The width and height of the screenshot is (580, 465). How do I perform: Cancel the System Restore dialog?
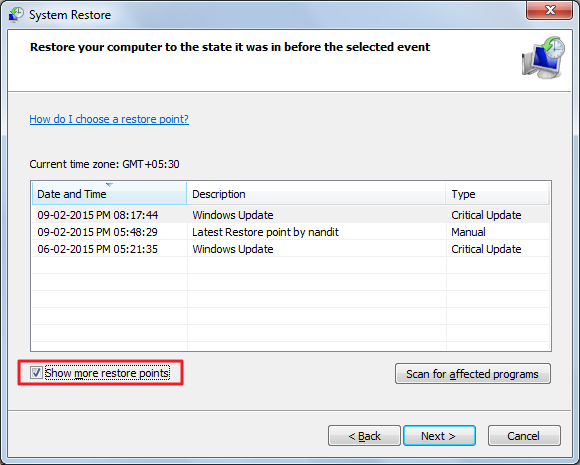pos(524,436)
